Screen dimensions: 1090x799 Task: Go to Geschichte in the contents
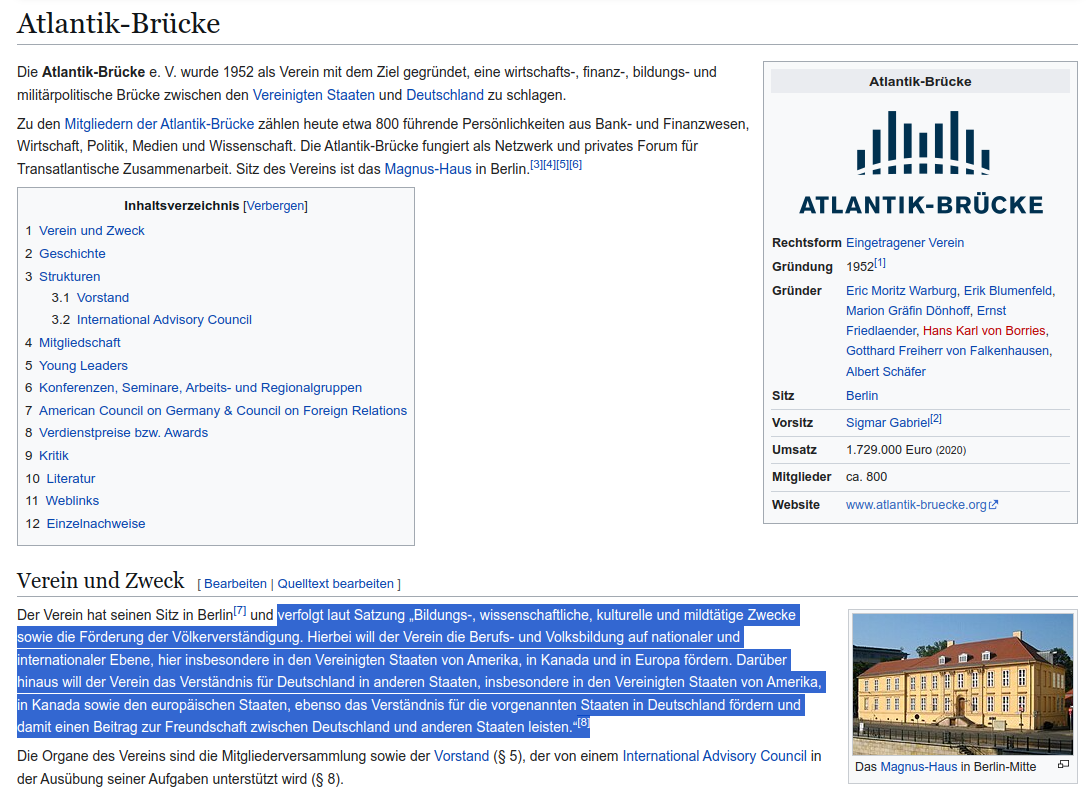click(x=72, y=254)
